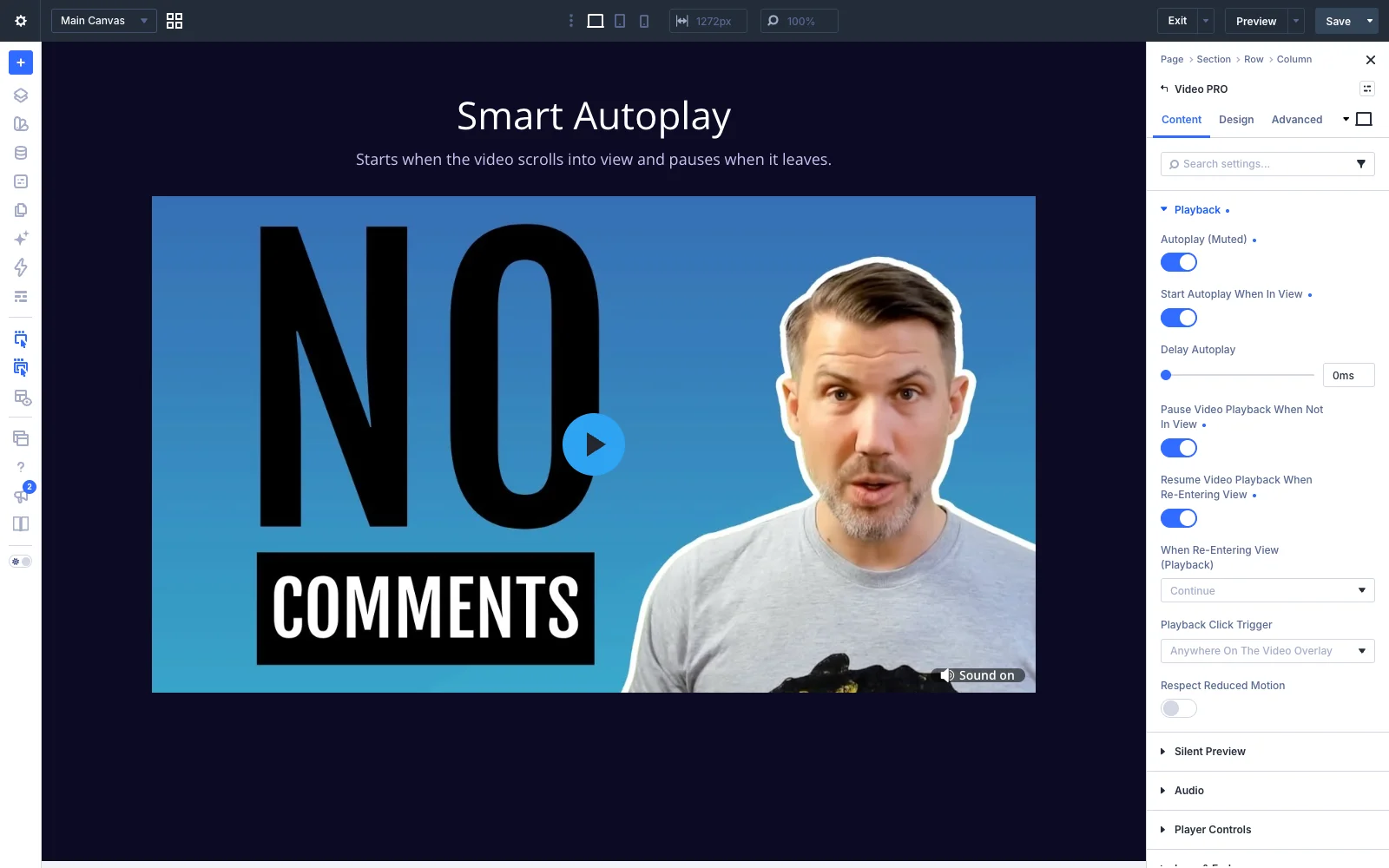Click the video play button
The width and height of the screenshot is (1389, 868).
(594, 444)
